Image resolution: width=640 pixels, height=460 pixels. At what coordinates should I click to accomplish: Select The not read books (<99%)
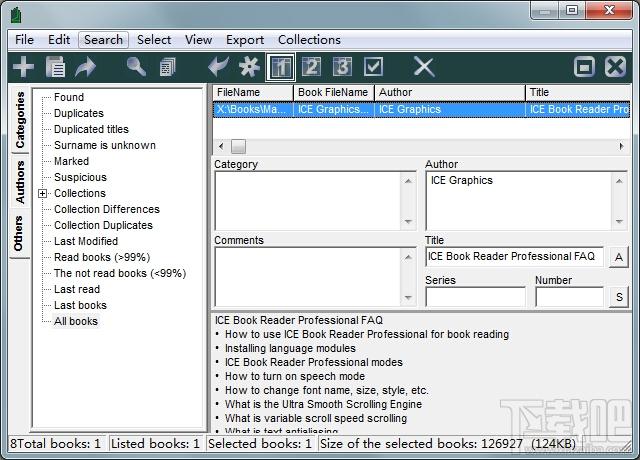click(120, 273)
